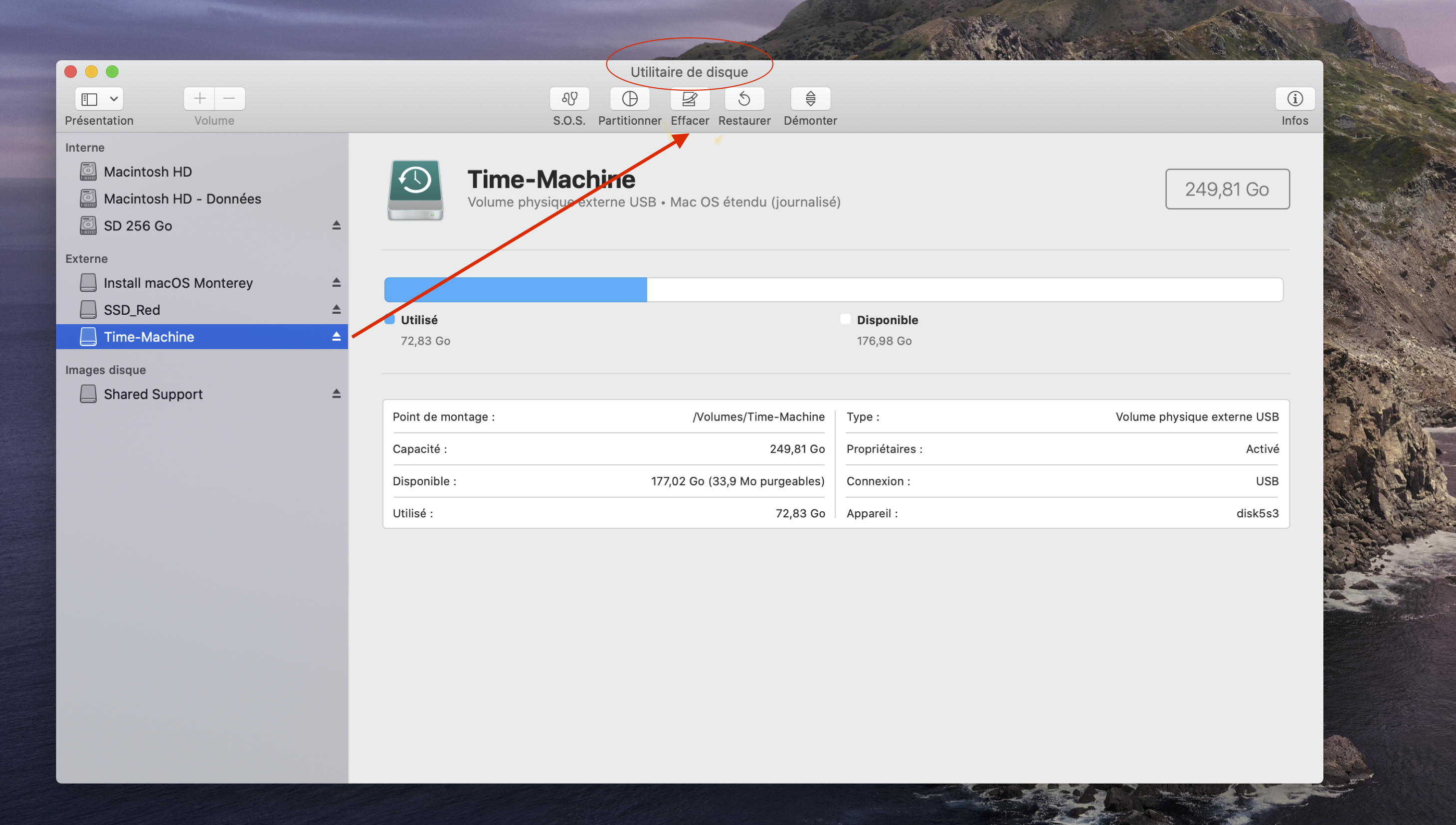Eject the Install macOS Monterey volume
Image resolution: width=1456 pixels, height=825 pixels.
(x=337, y=282)
